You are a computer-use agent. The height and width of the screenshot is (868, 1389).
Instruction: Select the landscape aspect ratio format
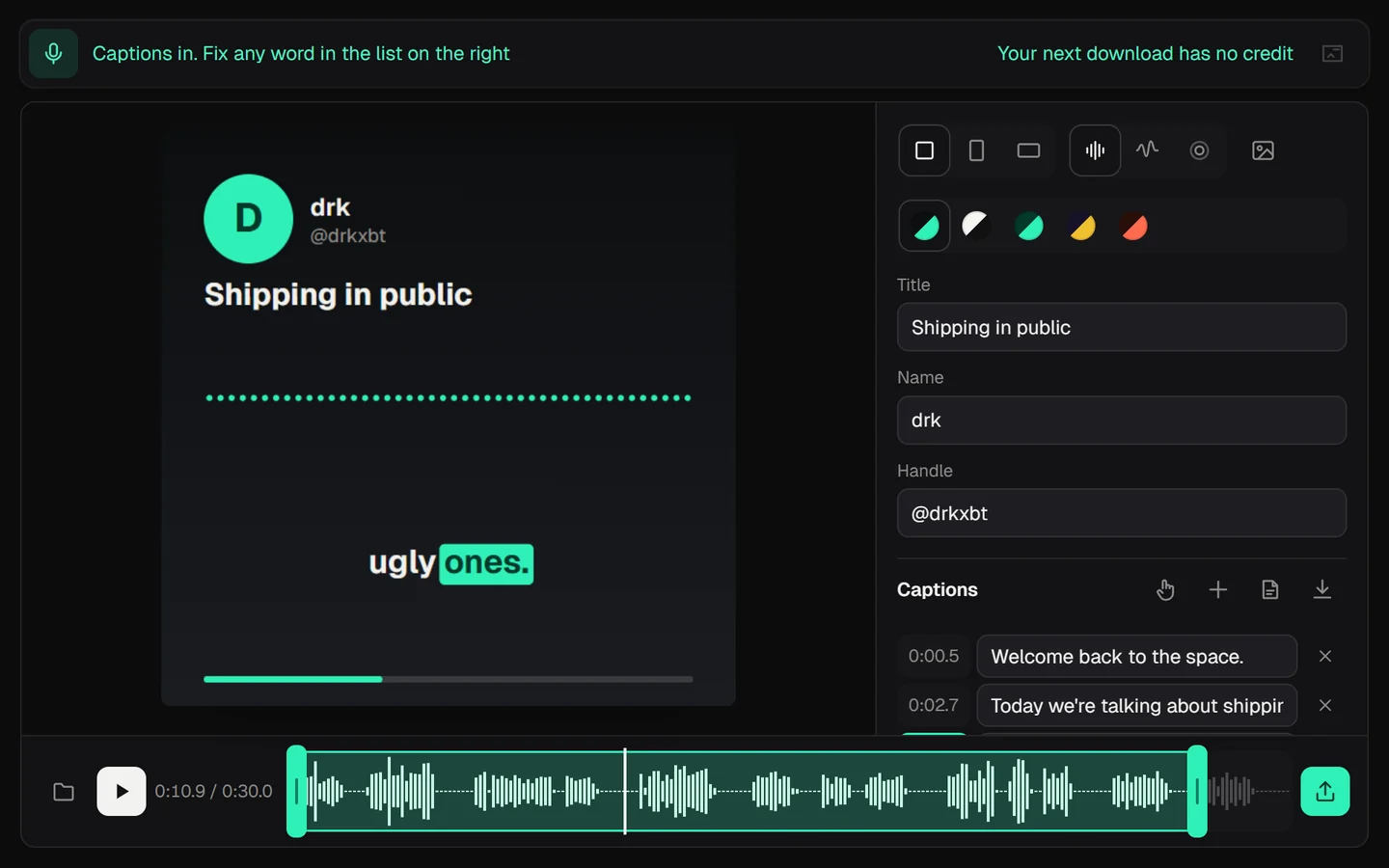pyautogui.click(x=1028, y=150)
